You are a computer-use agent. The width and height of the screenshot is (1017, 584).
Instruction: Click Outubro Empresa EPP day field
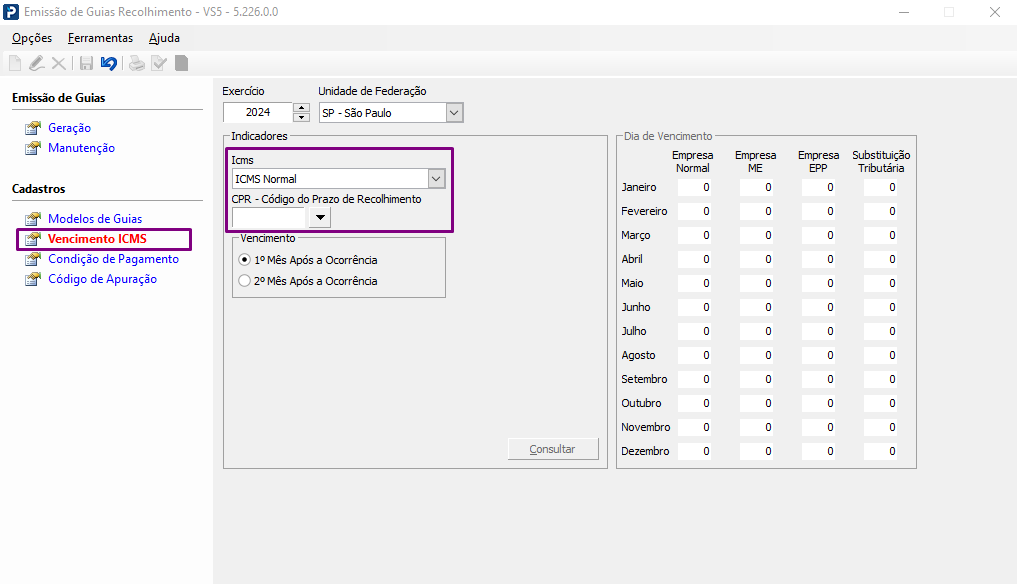pos(819,404)
